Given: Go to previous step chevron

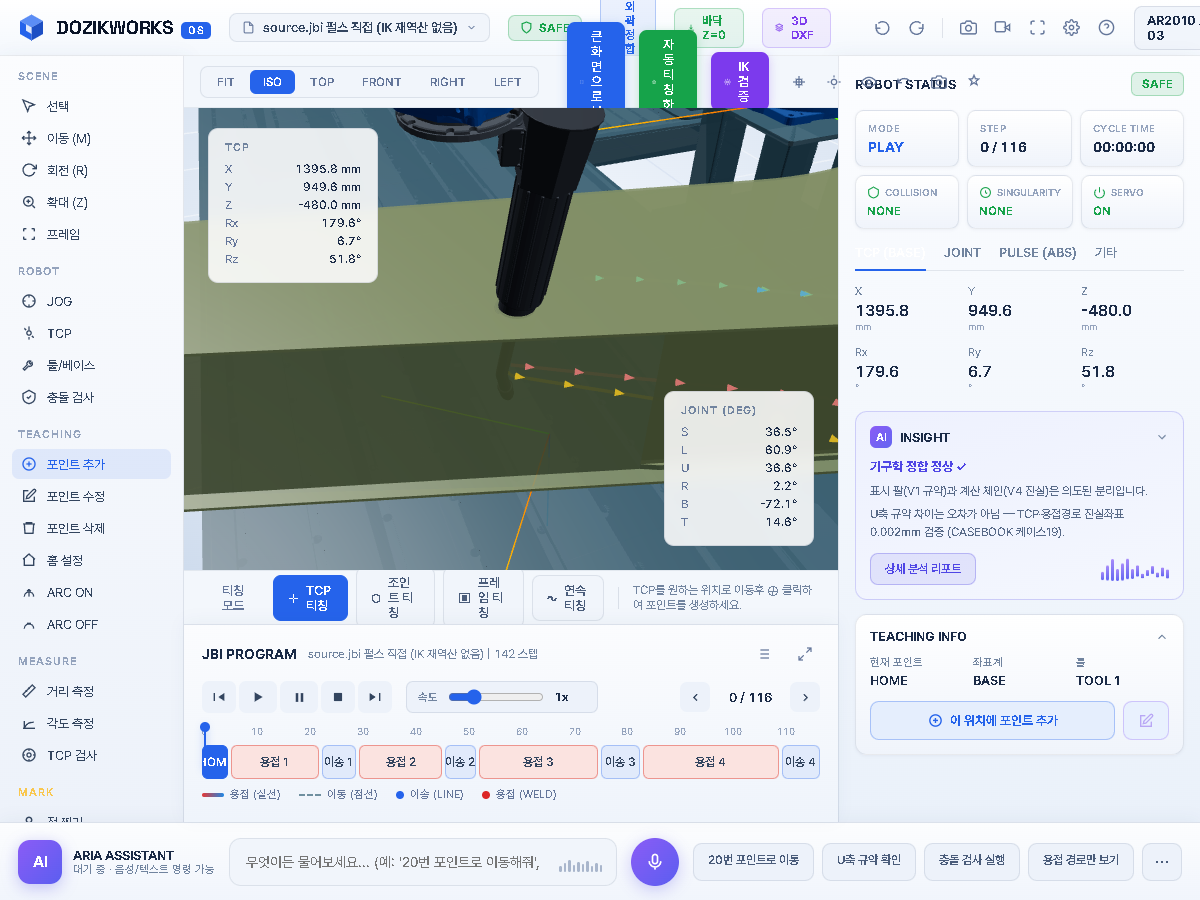Looking at the screenshot, I should click(695, 697).
